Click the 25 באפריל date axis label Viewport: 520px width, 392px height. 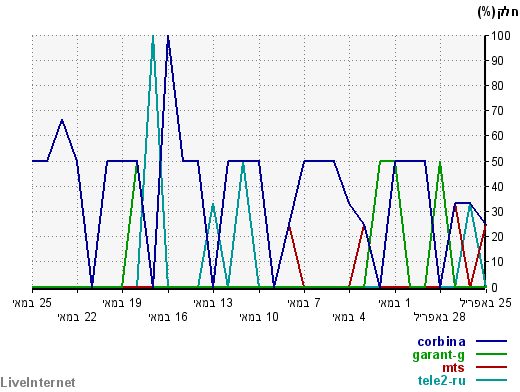click(486, 303)
